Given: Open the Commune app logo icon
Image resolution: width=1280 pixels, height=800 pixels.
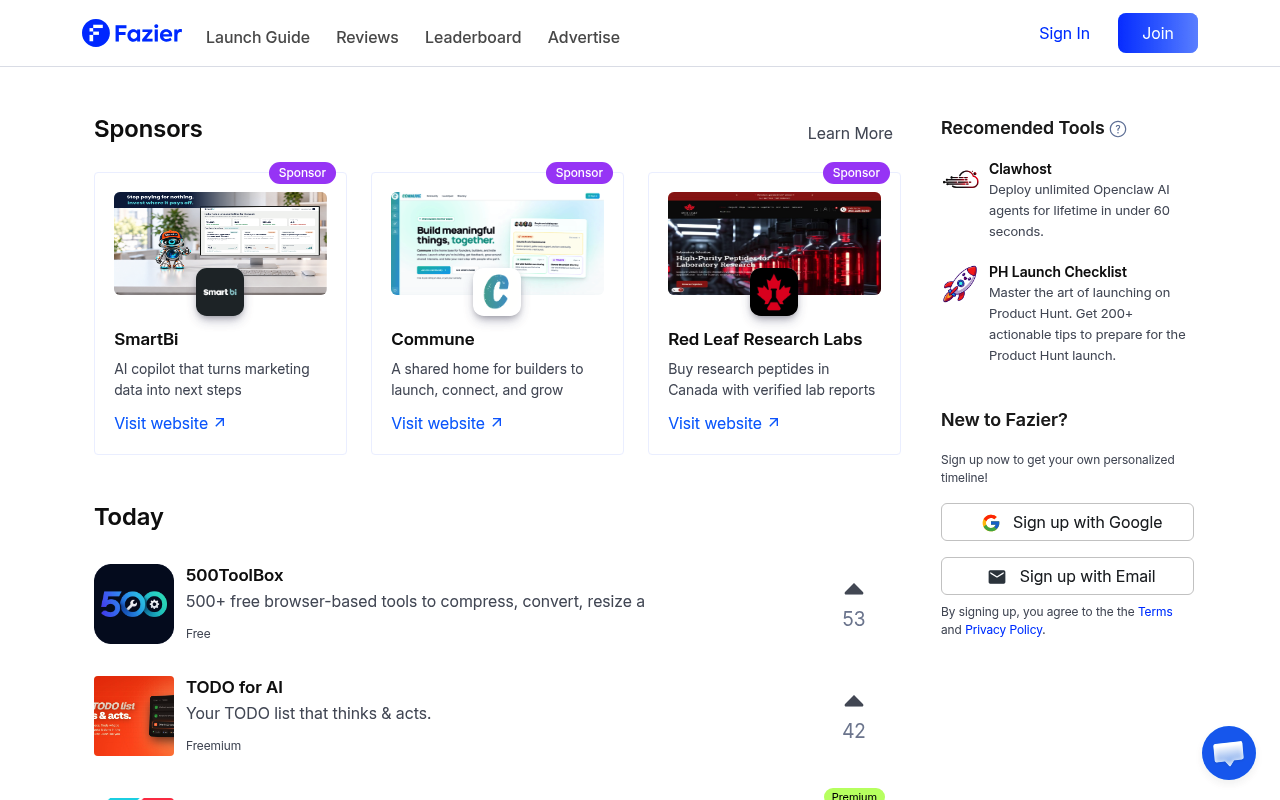Looking at the screenshot, I should click(497, 292).
